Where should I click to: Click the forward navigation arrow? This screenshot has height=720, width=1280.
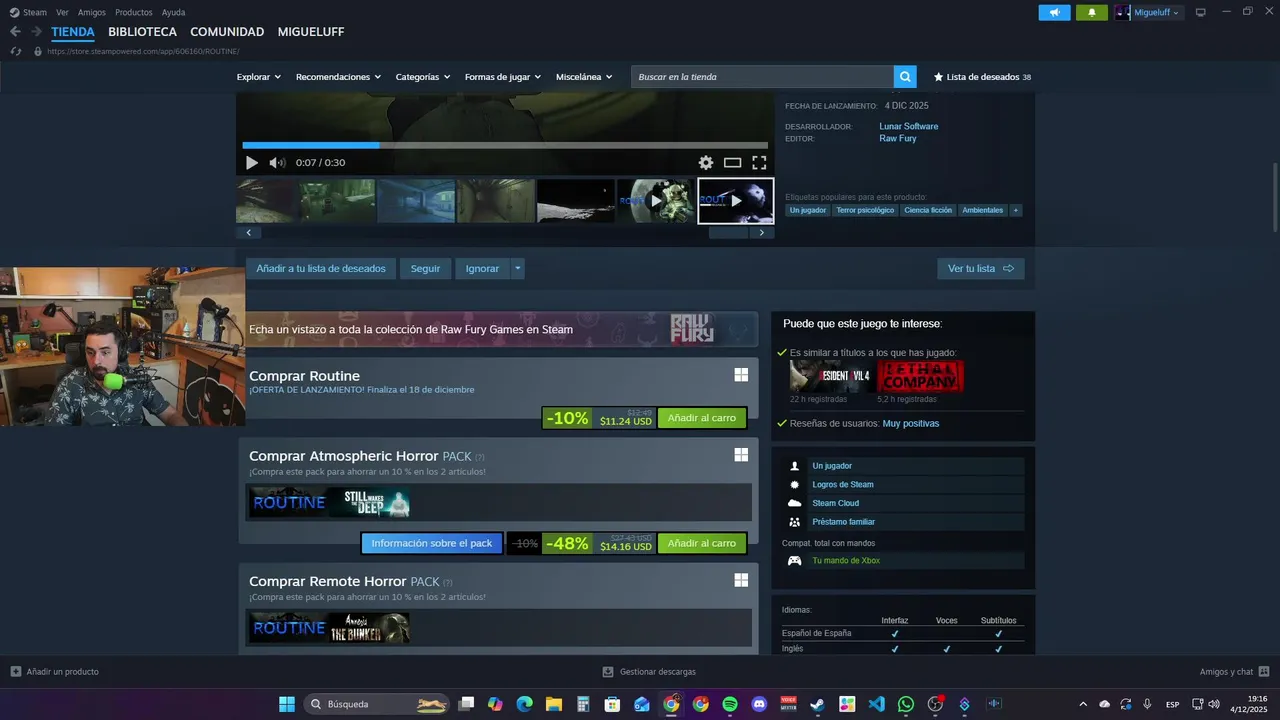pos(36,32)
